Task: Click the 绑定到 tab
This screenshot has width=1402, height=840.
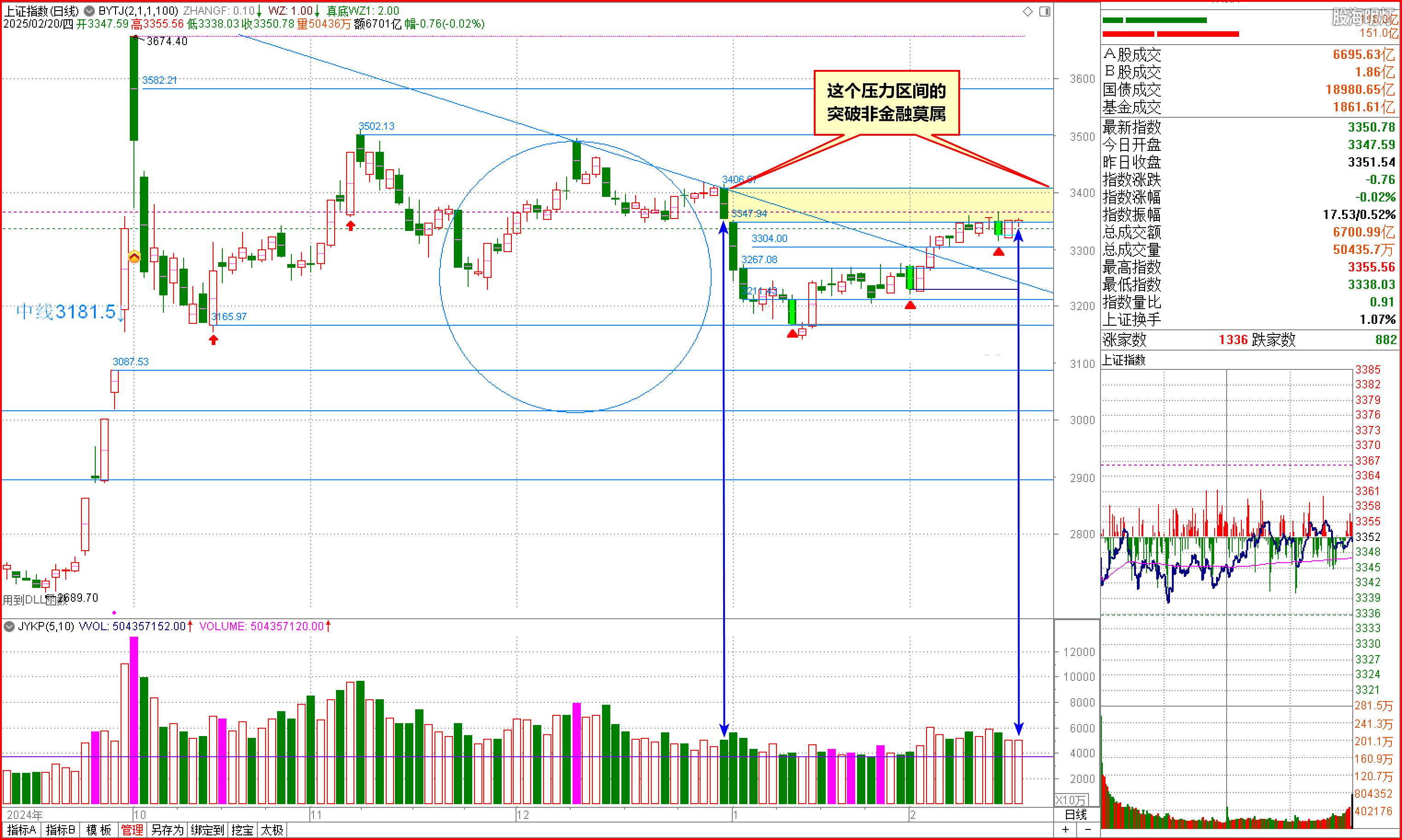Action: pos(207,830)
